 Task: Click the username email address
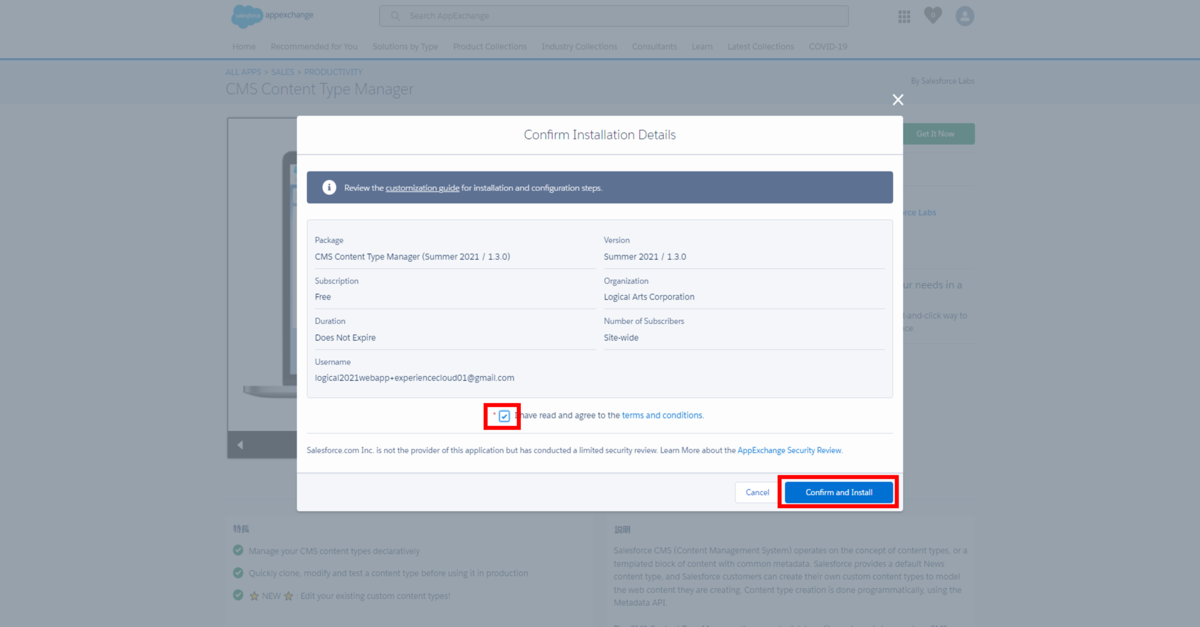415,378
